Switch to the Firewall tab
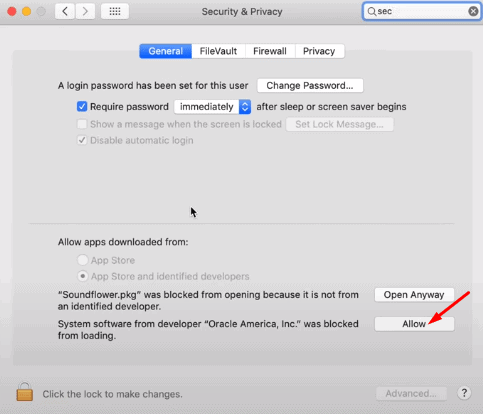 tap(270, 51)
